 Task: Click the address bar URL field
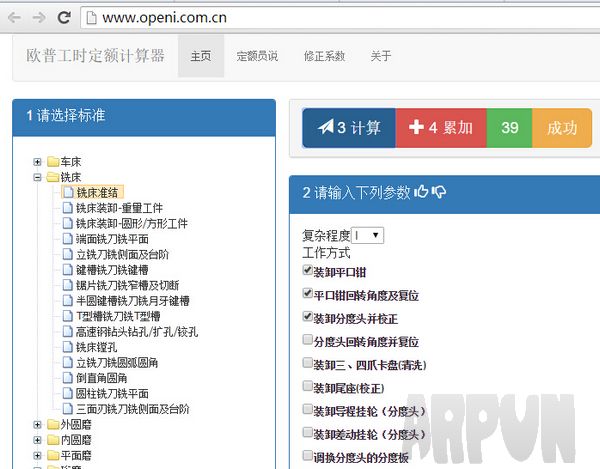[340, 18]
